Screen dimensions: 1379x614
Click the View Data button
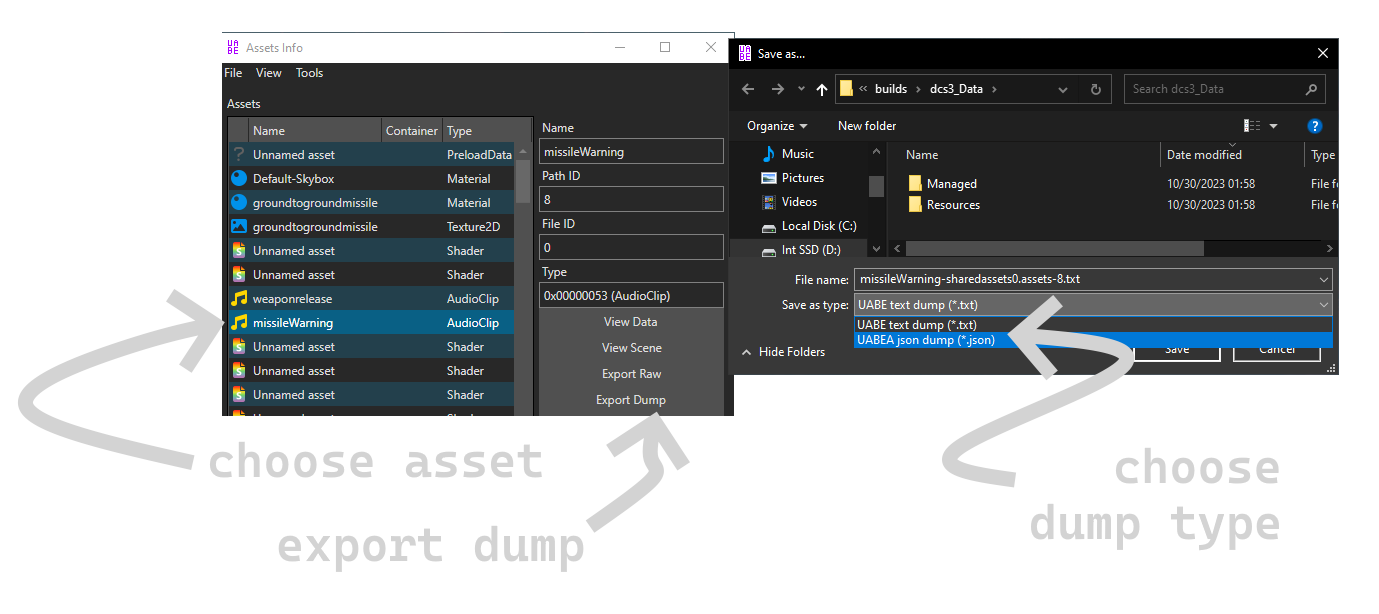[x=630, y=322]
